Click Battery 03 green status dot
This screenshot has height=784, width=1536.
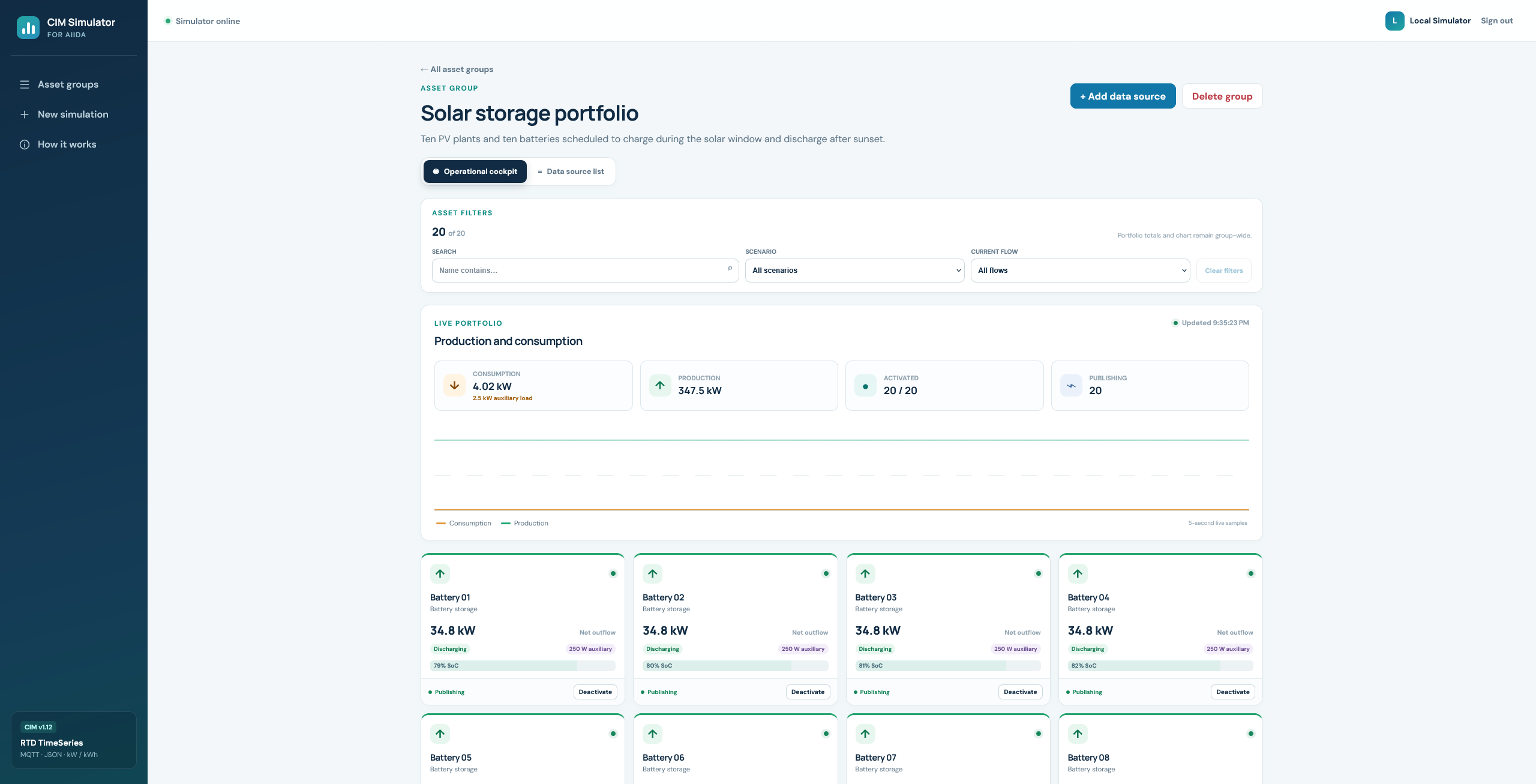[1039, 573]
